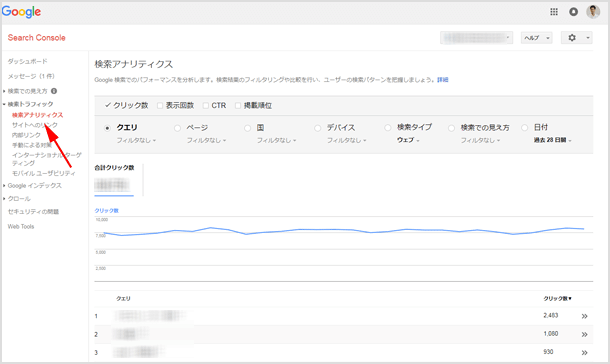Open the blurred site property selector
Image resolution: width=610 pixels, height=364 pixels.
pos(477,38)
